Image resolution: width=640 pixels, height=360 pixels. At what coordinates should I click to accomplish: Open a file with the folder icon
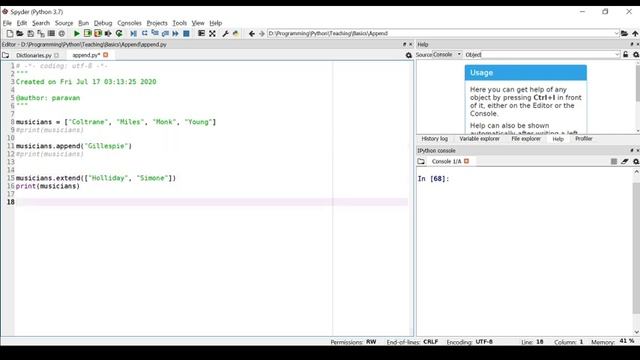point(20,33)
